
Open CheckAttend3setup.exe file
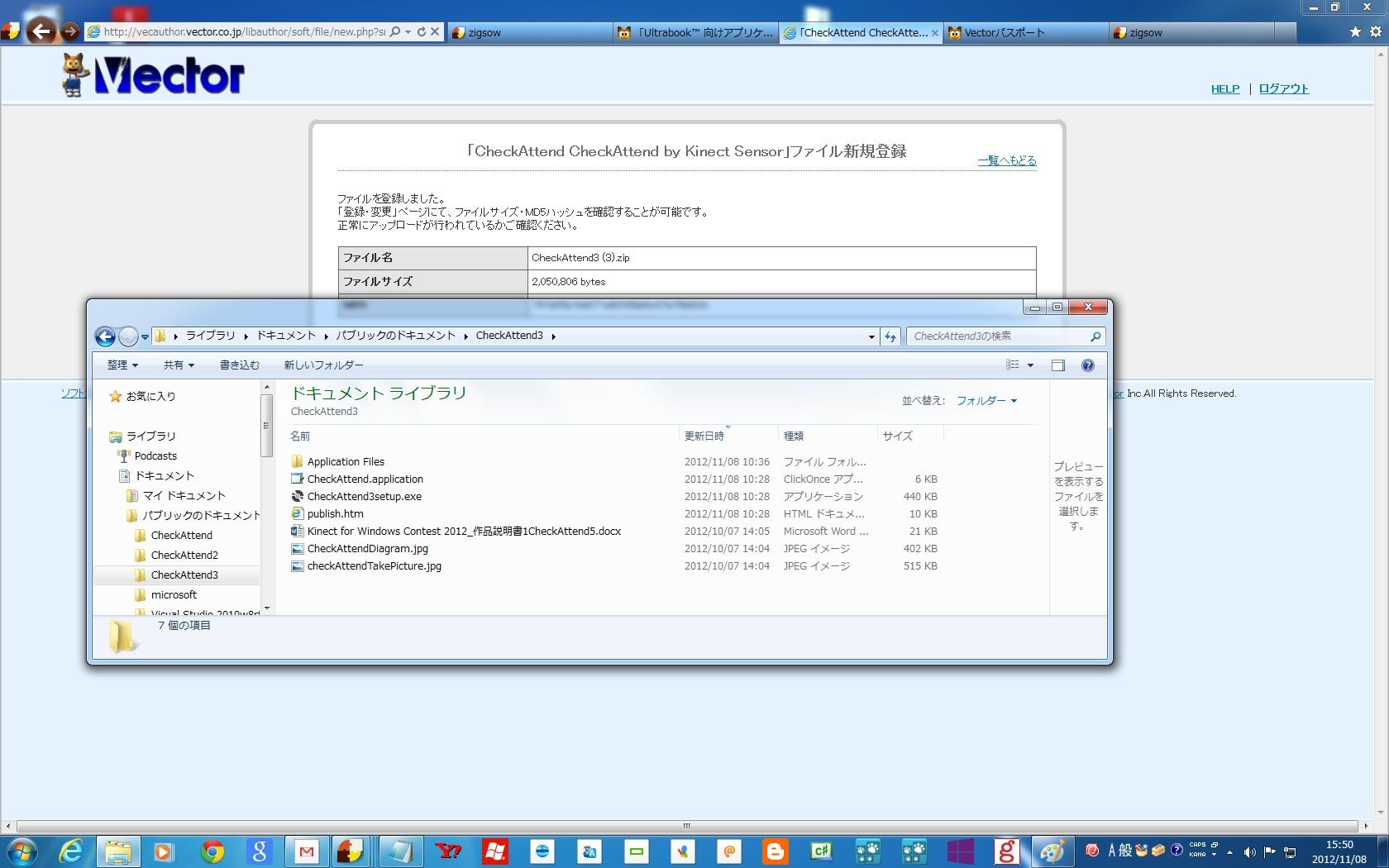(364, 497)
